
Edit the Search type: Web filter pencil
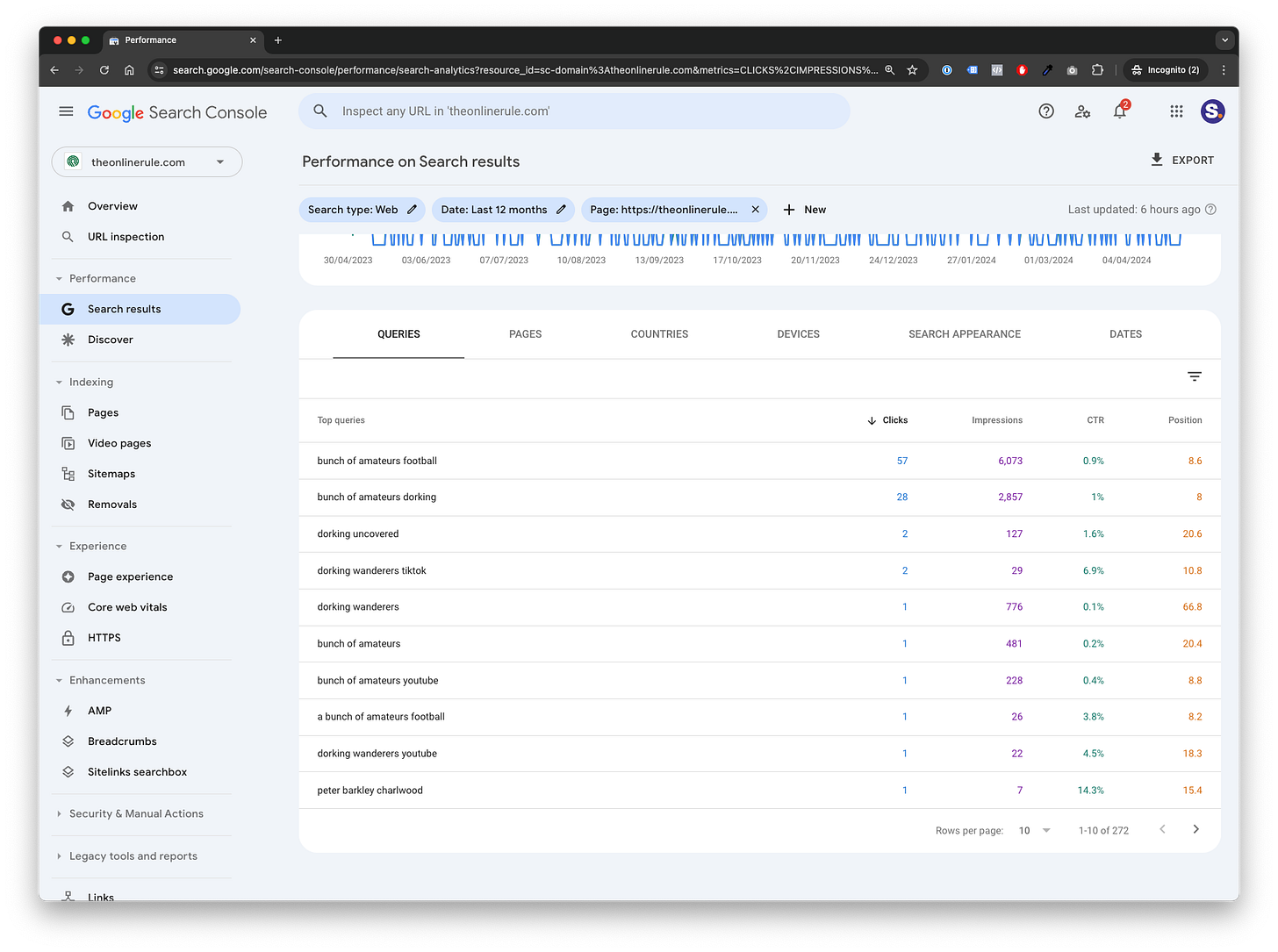(412, 210)
